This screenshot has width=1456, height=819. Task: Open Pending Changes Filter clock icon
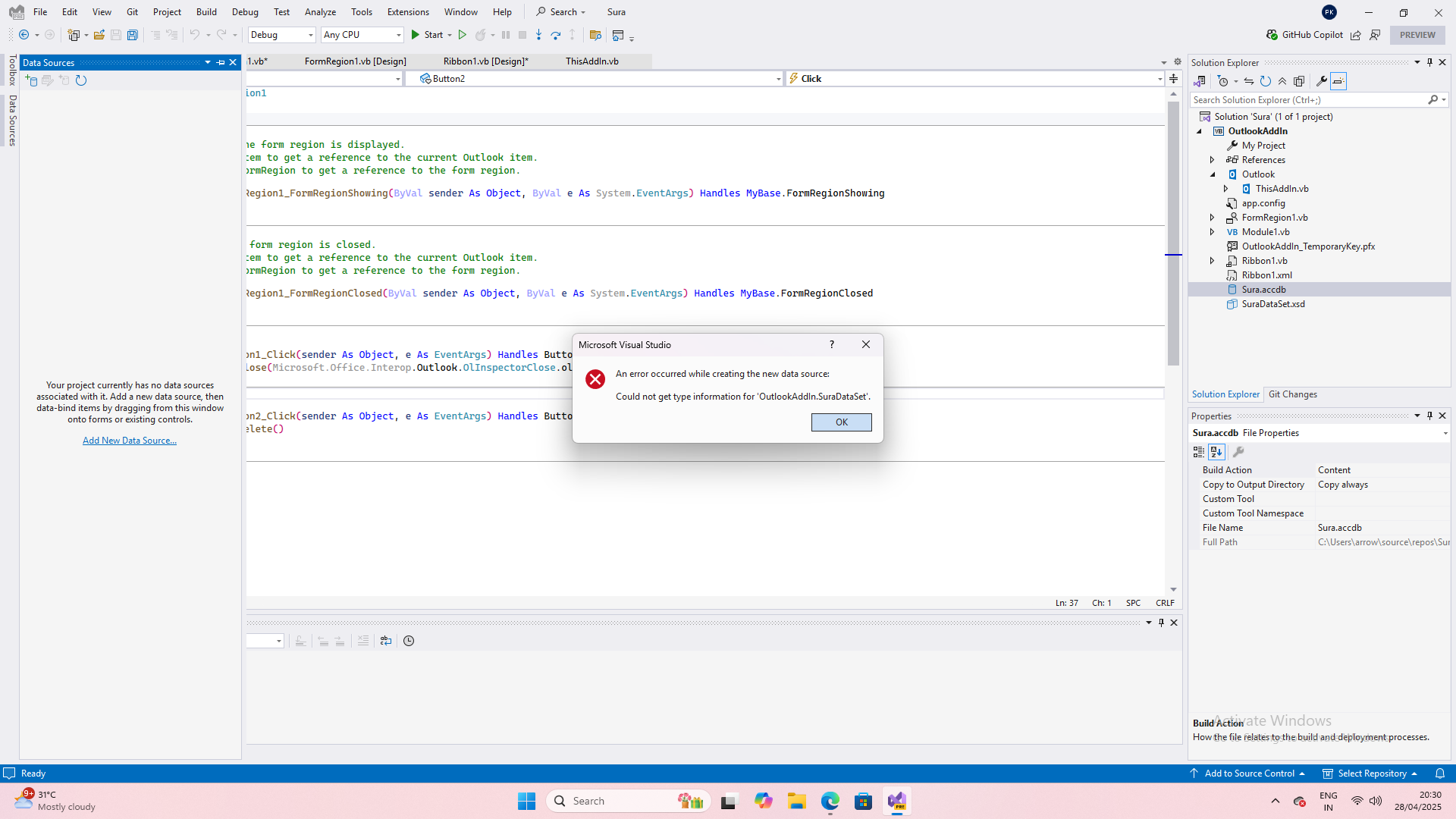1222,81
